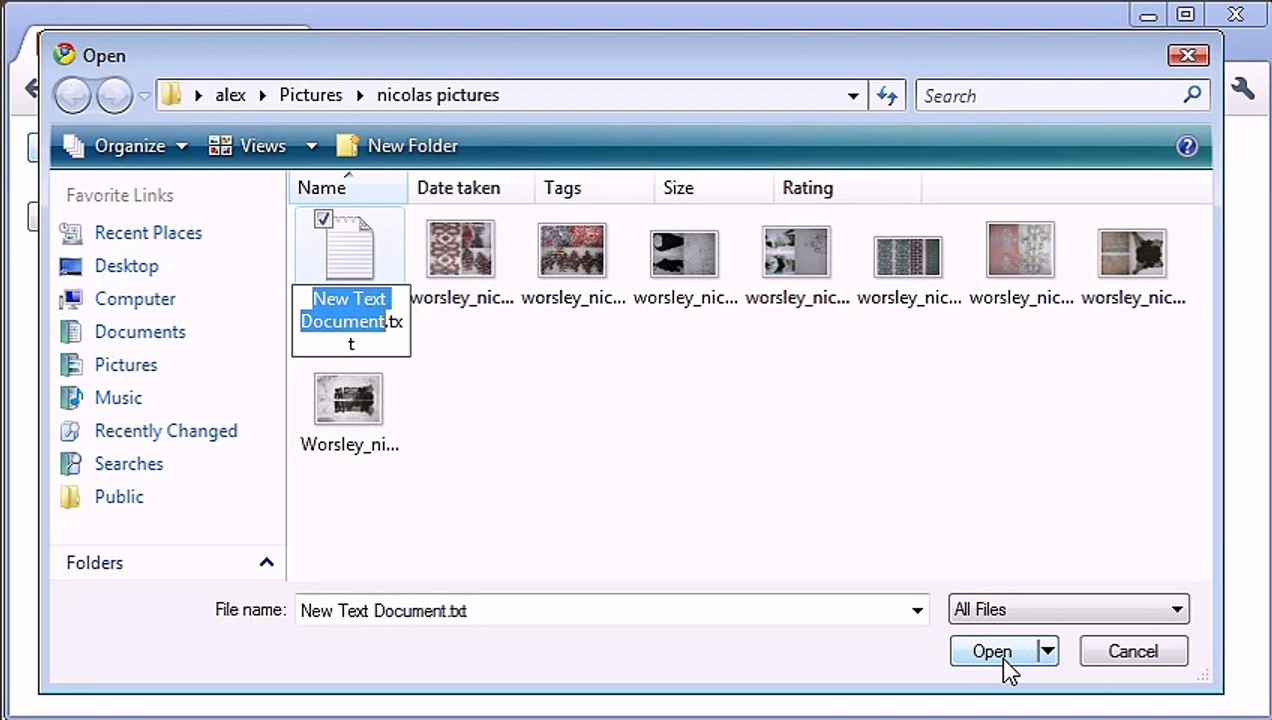The width and height of the screenshot is (1272, 720).
Task: Sort by the Name column header
Action: (x=347, y=188)
